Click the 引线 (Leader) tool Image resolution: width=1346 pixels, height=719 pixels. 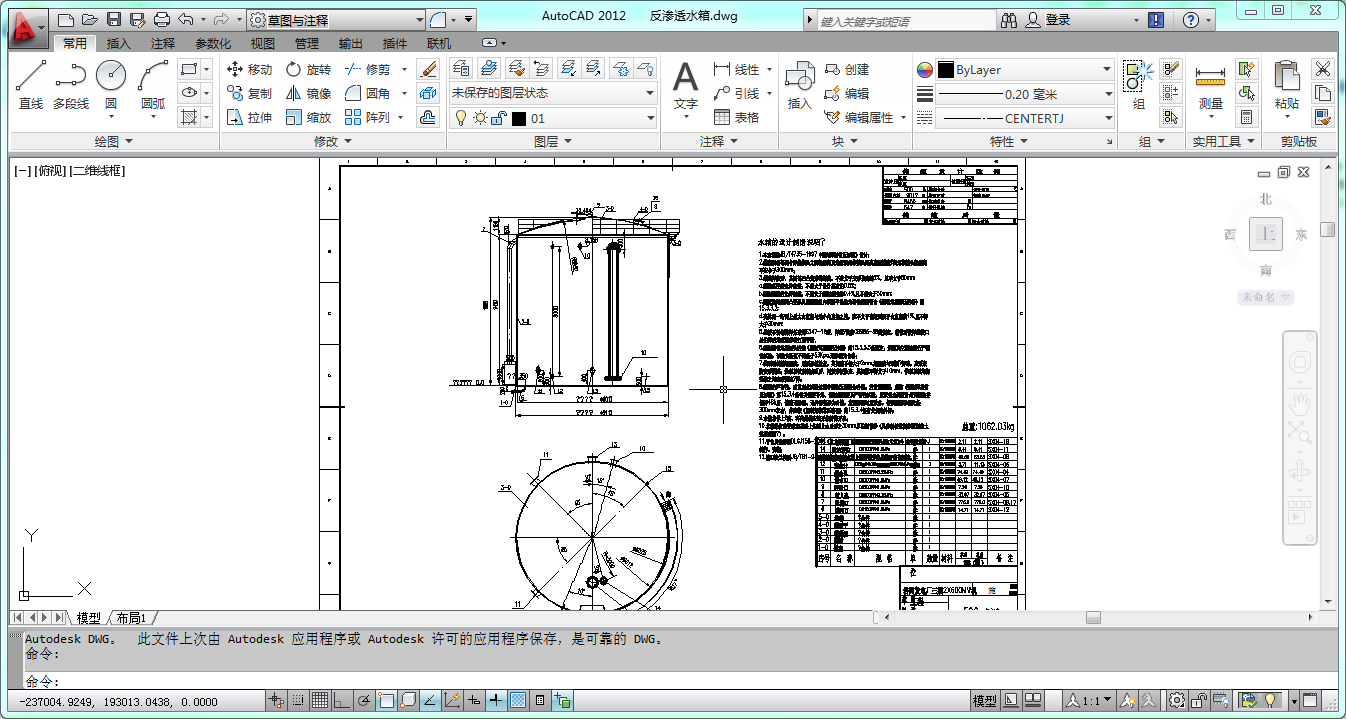[736, 93]
